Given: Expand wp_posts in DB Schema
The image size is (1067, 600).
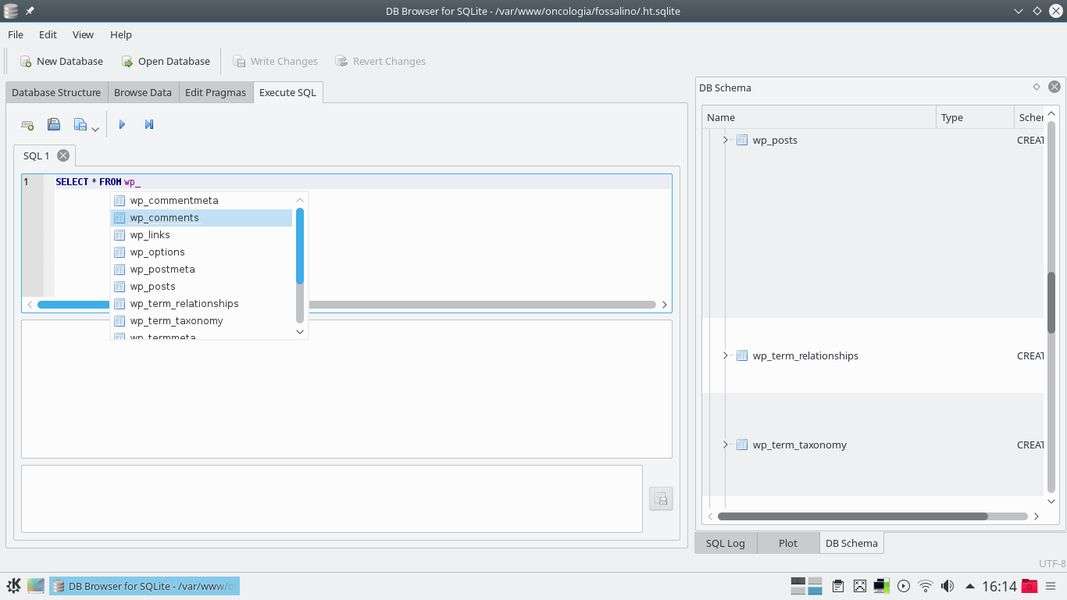Looking at the screenshot, I should point(725,140).
